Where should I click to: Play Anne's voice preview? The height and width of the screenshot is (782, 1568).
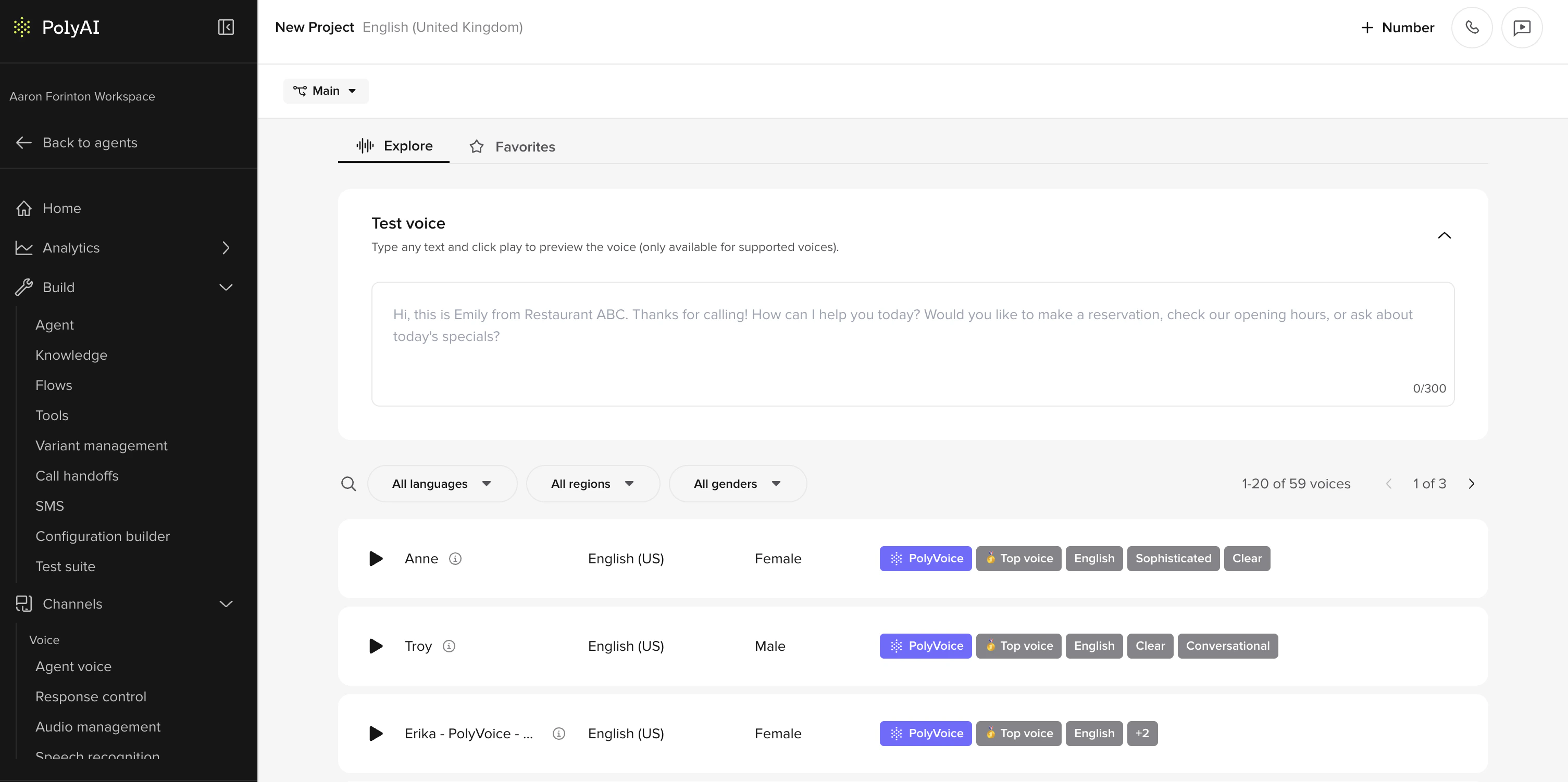(x=376, y=559)
